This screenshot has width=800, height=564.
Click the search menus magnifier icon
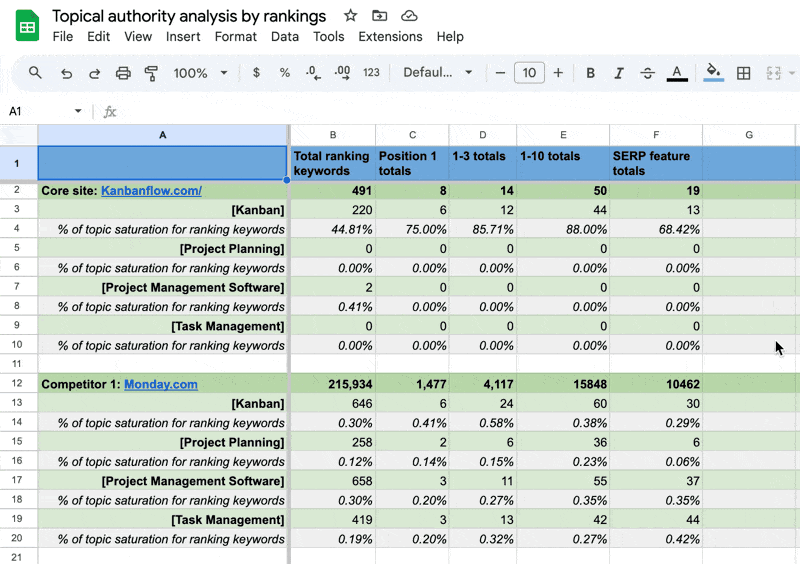[x=35, y=73]
